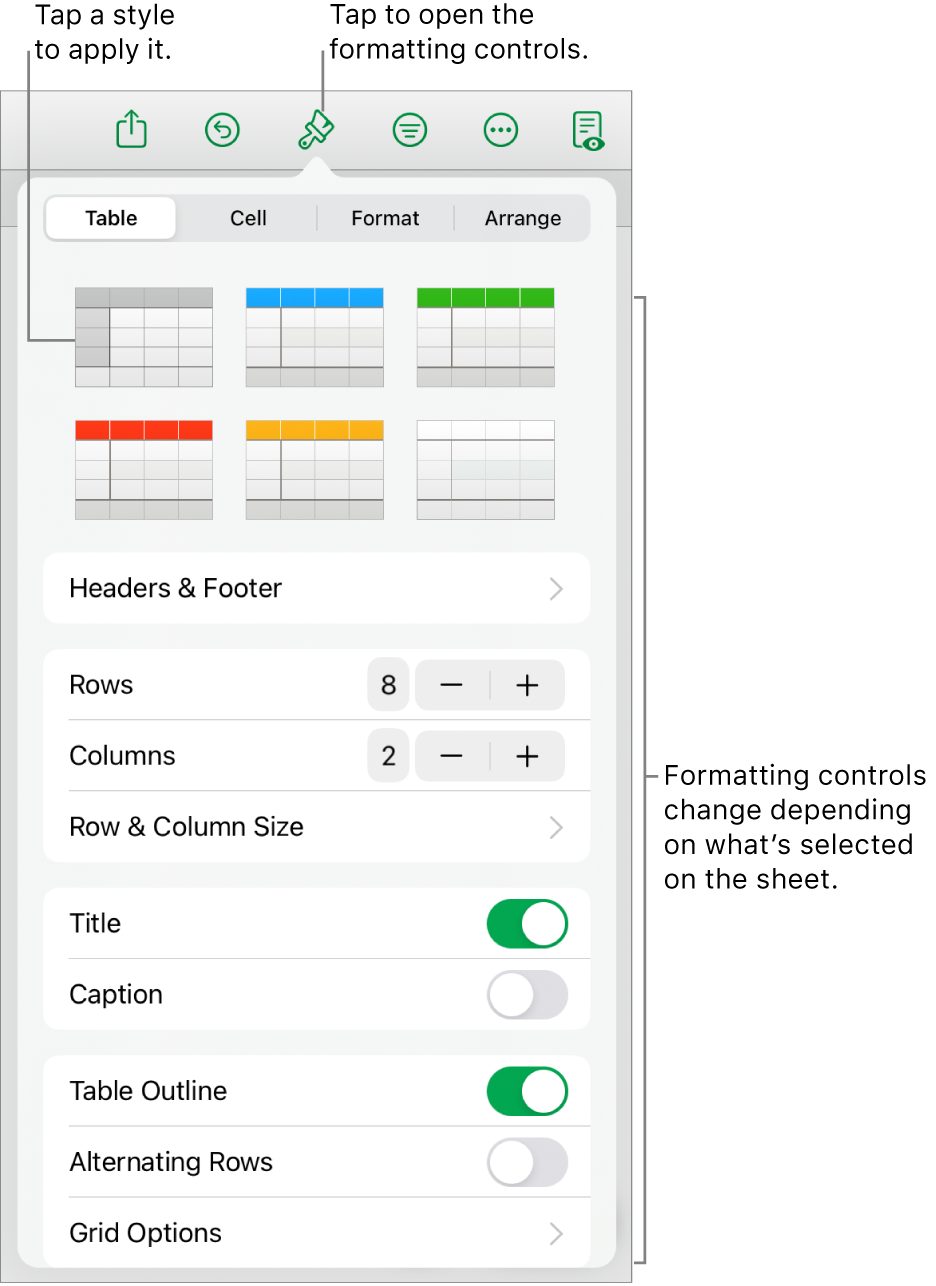Decrease the Rows count with minus

click(452, 685)
